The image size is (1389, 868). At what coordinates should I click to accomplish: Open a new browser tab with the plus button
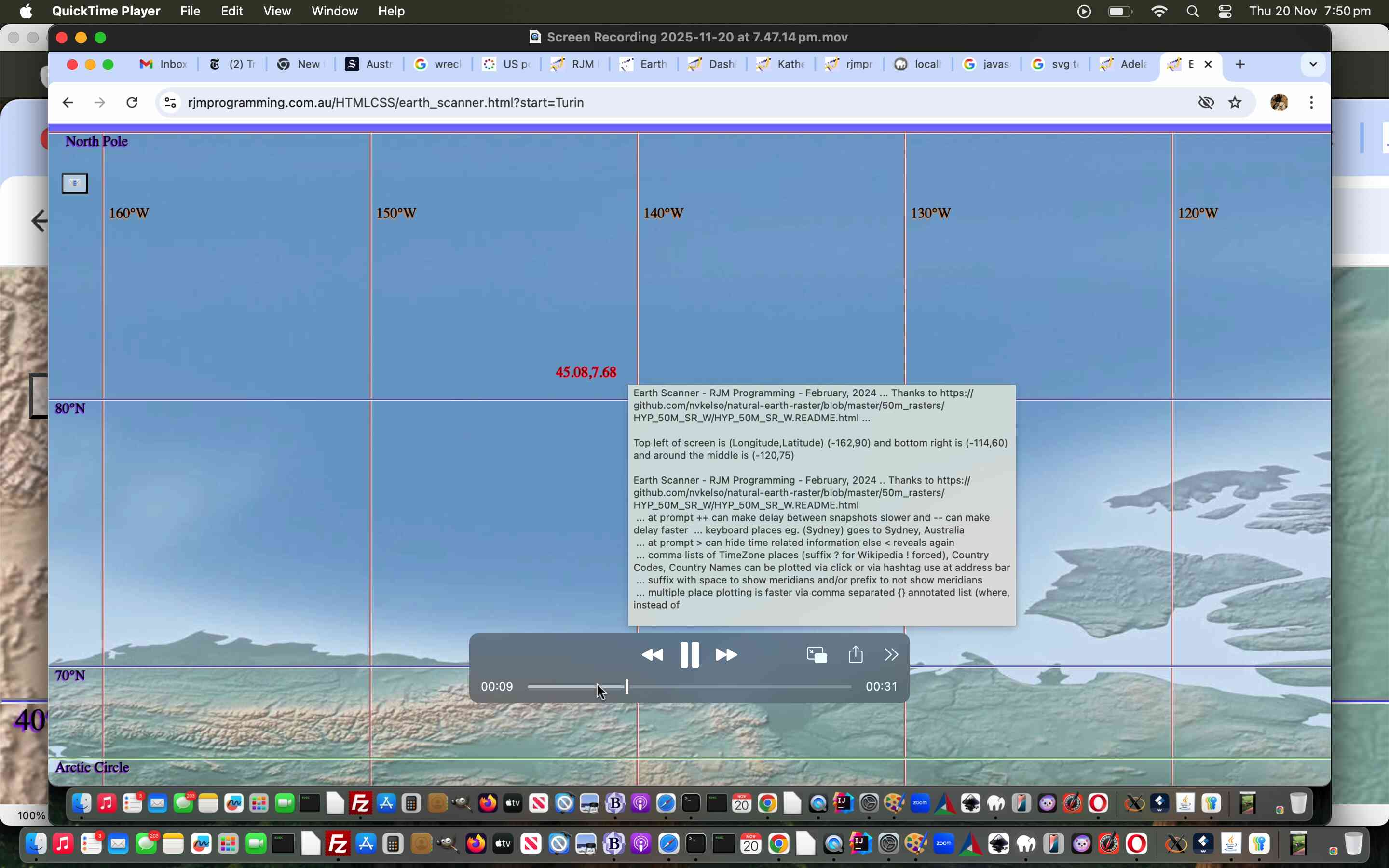1240,64
